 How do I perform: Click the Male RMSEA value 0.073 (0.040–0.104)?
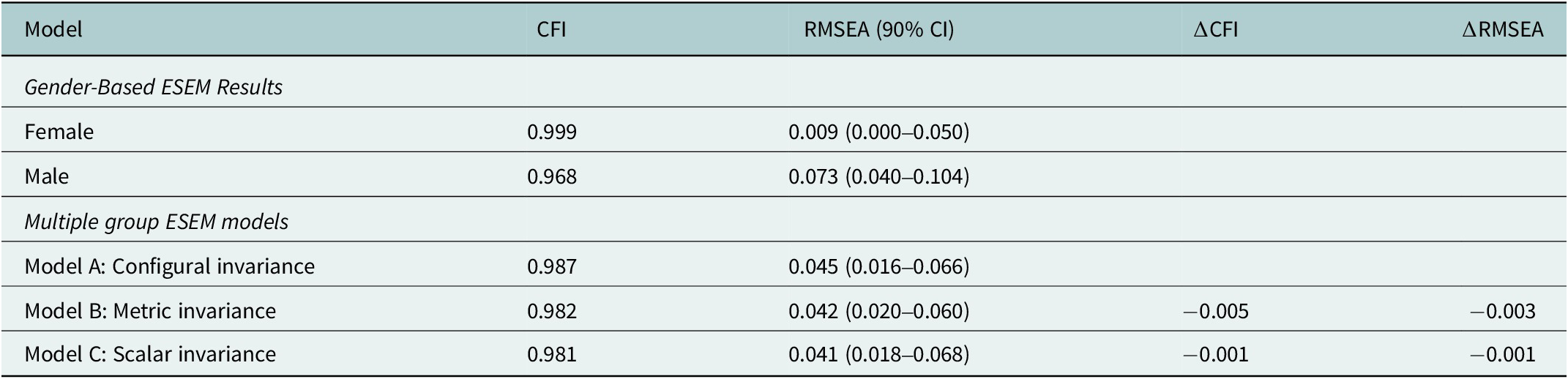click(878, 176)
